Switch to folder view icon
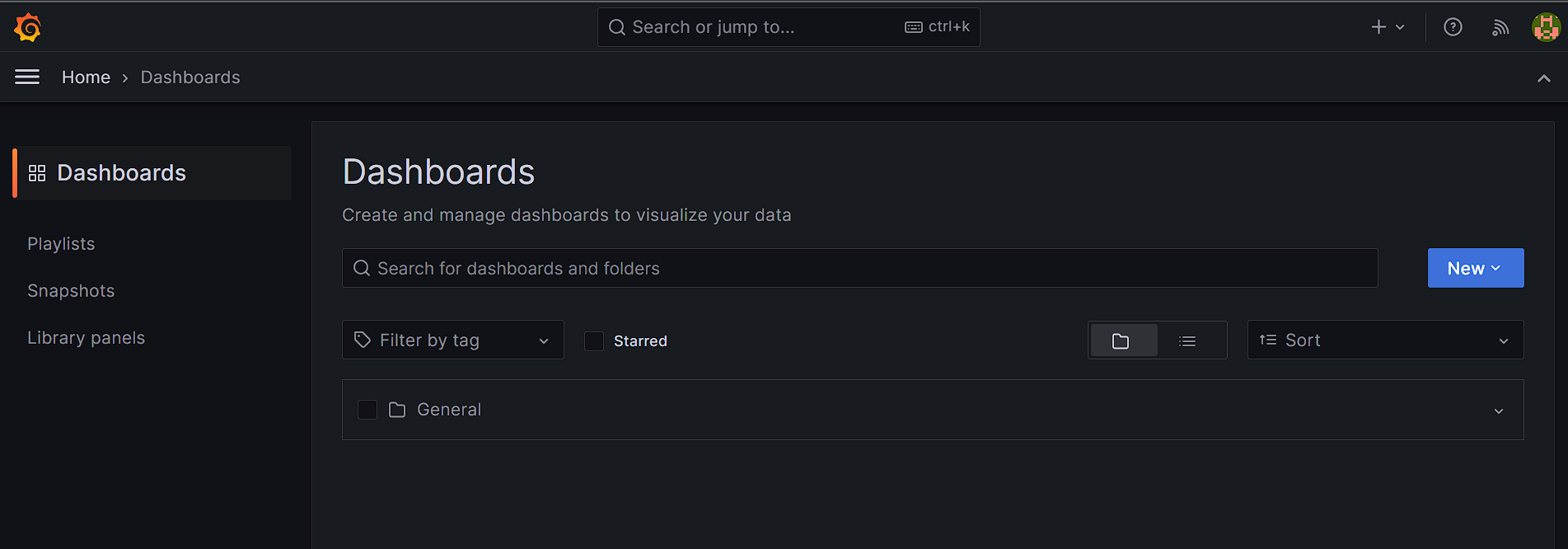Screen dimensions: 1568x549 [1121, 340]
